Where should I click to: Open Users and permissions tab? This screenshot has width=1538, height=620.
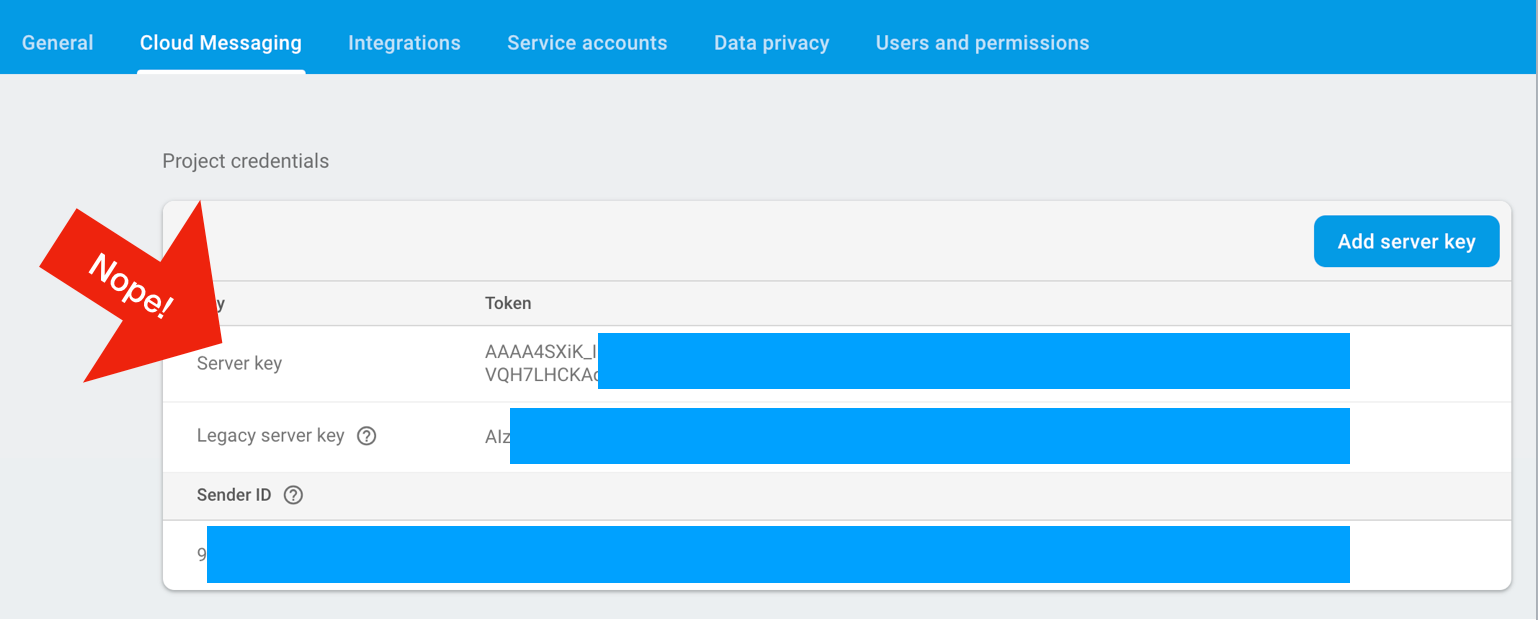983,43
